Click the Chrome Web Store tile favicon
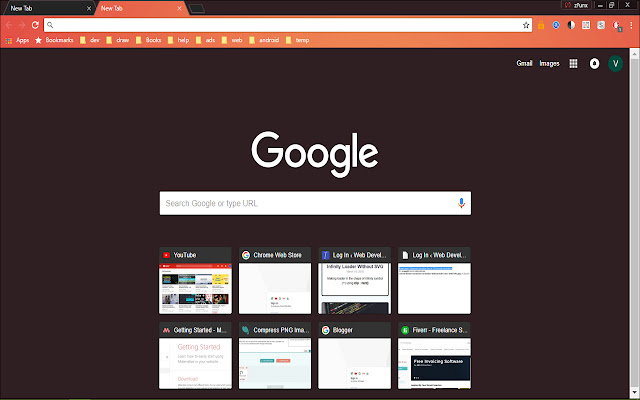 tap(246, 255)
